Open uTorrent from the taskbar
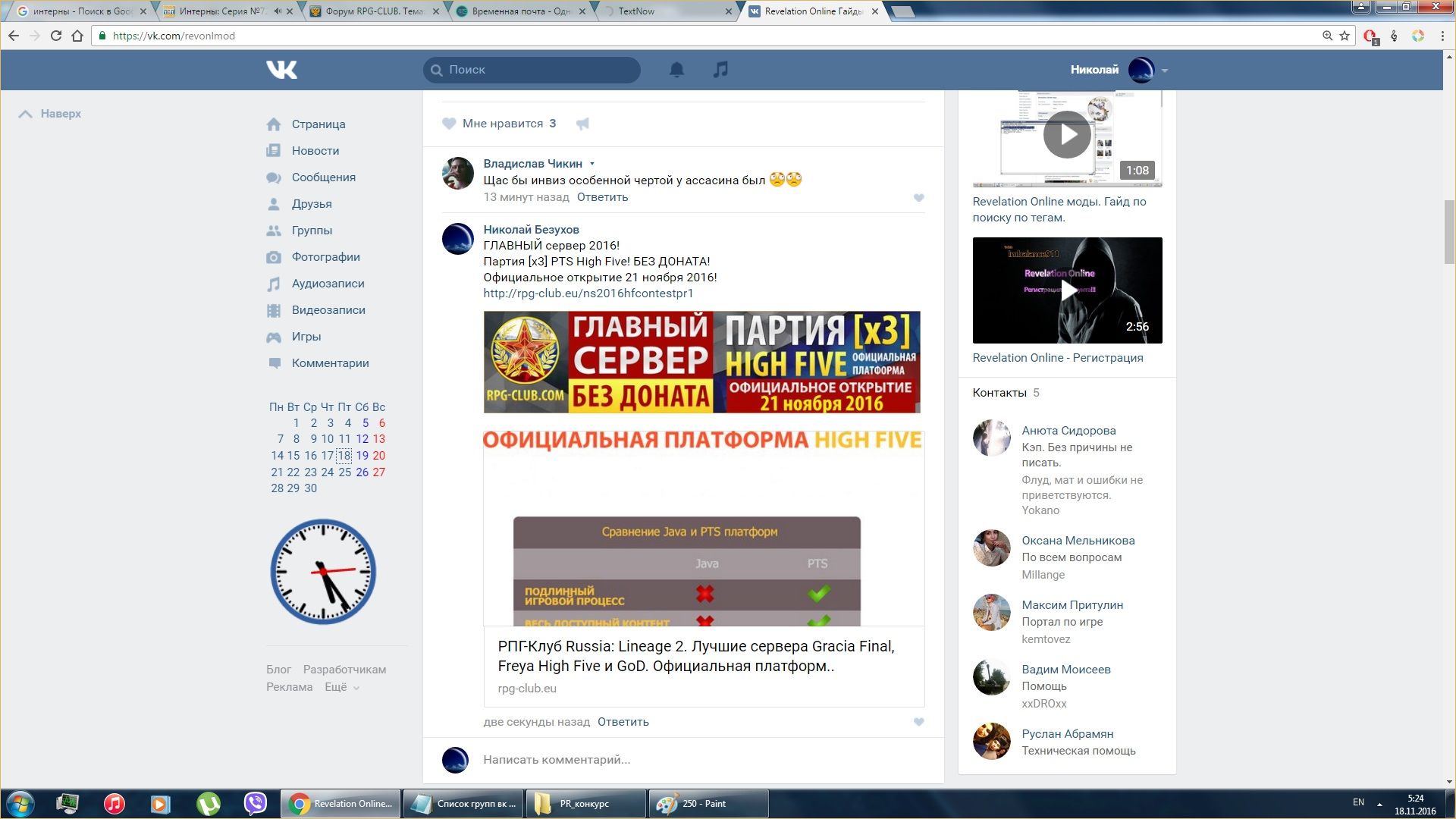This screenshot has height=819, width=1456. 208,803
